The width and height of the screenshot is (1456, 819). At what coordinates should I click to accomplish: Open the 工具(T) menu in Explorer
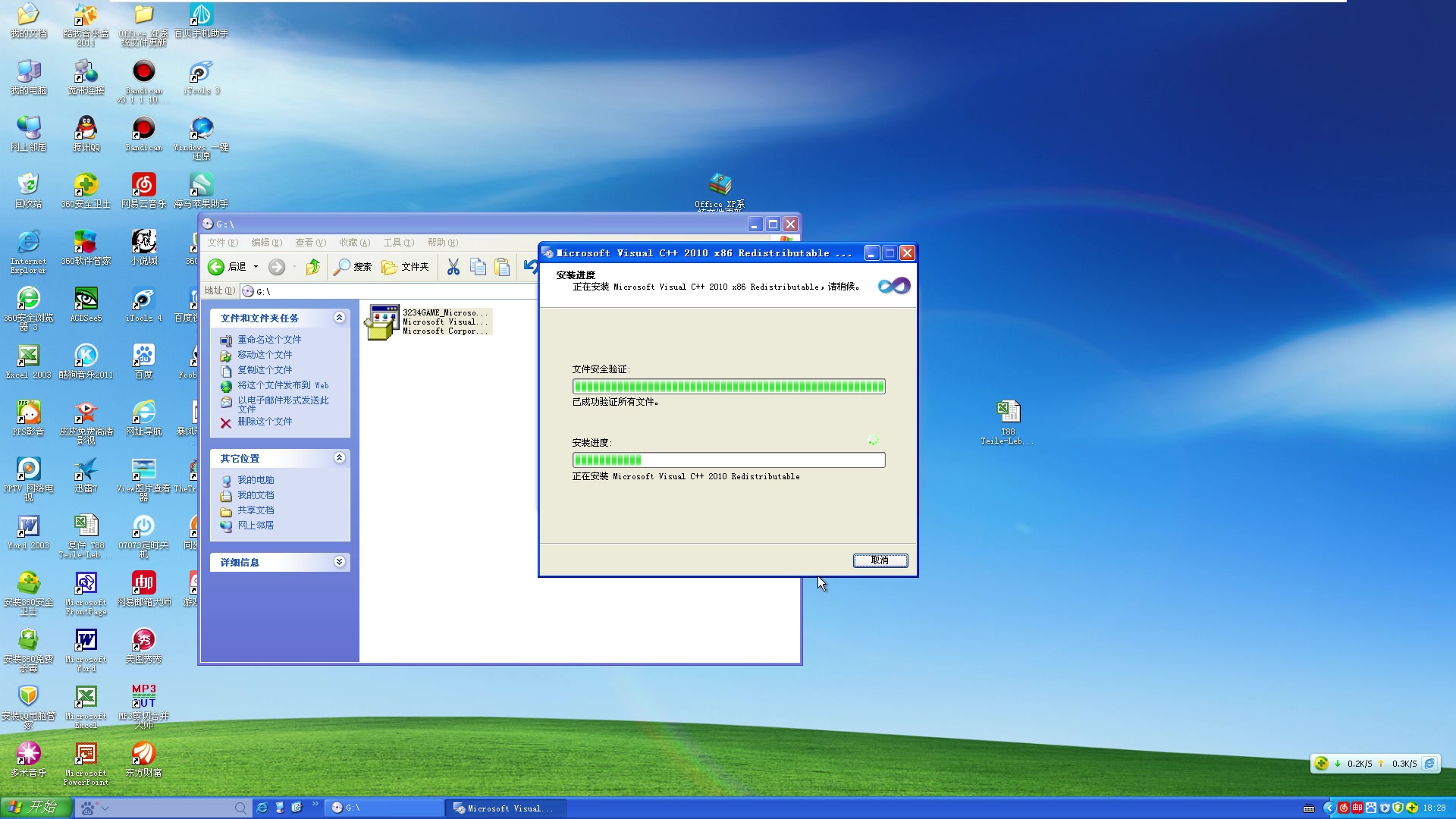[399, 243]
